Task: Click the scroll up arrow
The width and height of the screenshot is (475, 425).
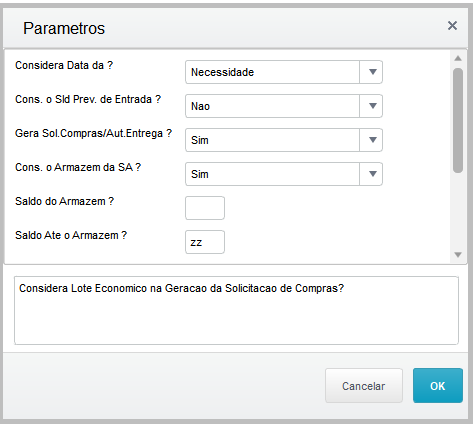Action: point(458,58)
